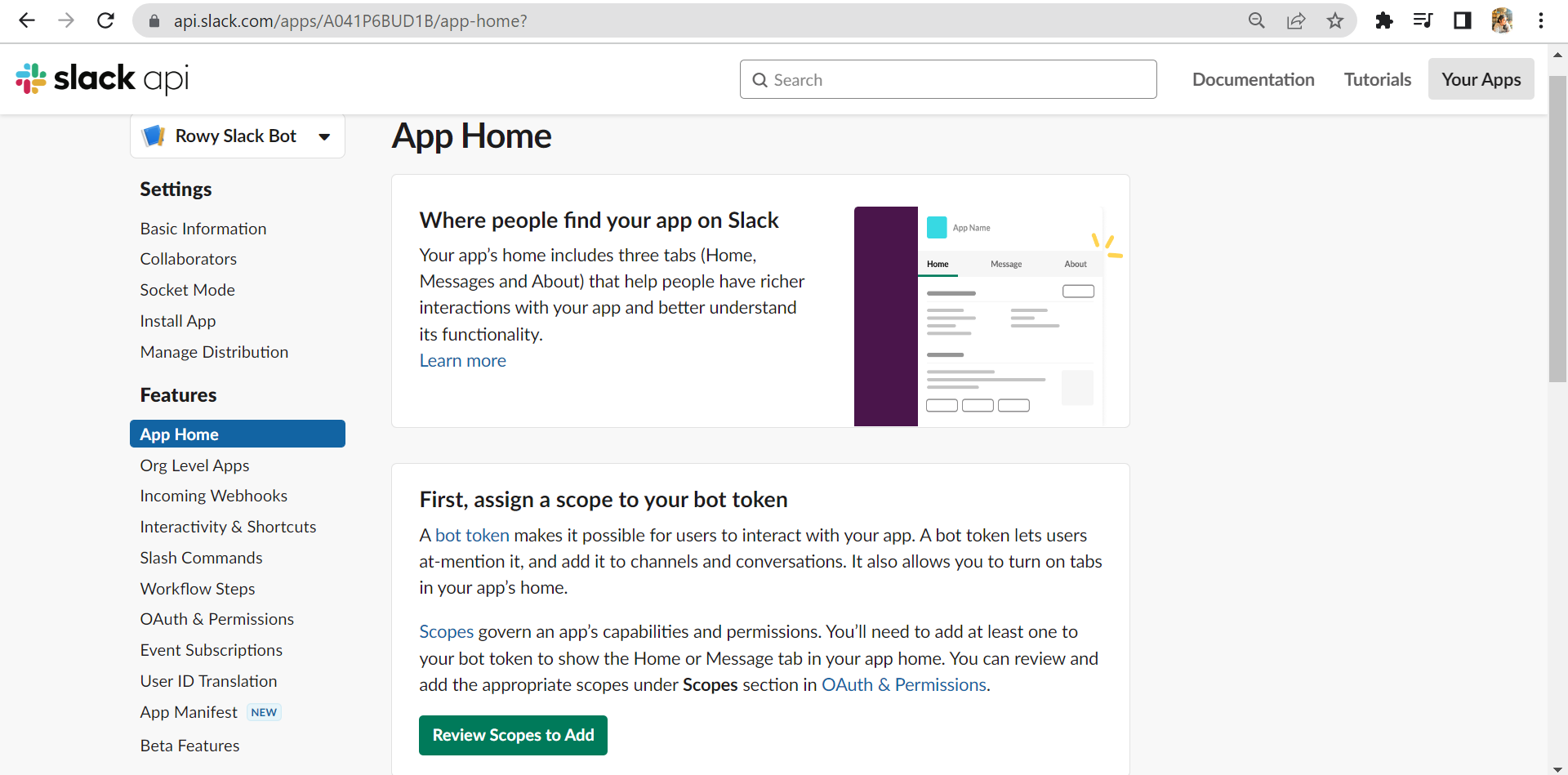This screenshot has width=1568, height=775.
Task: Click the Slack API logo
Action: tap(102, 78)
